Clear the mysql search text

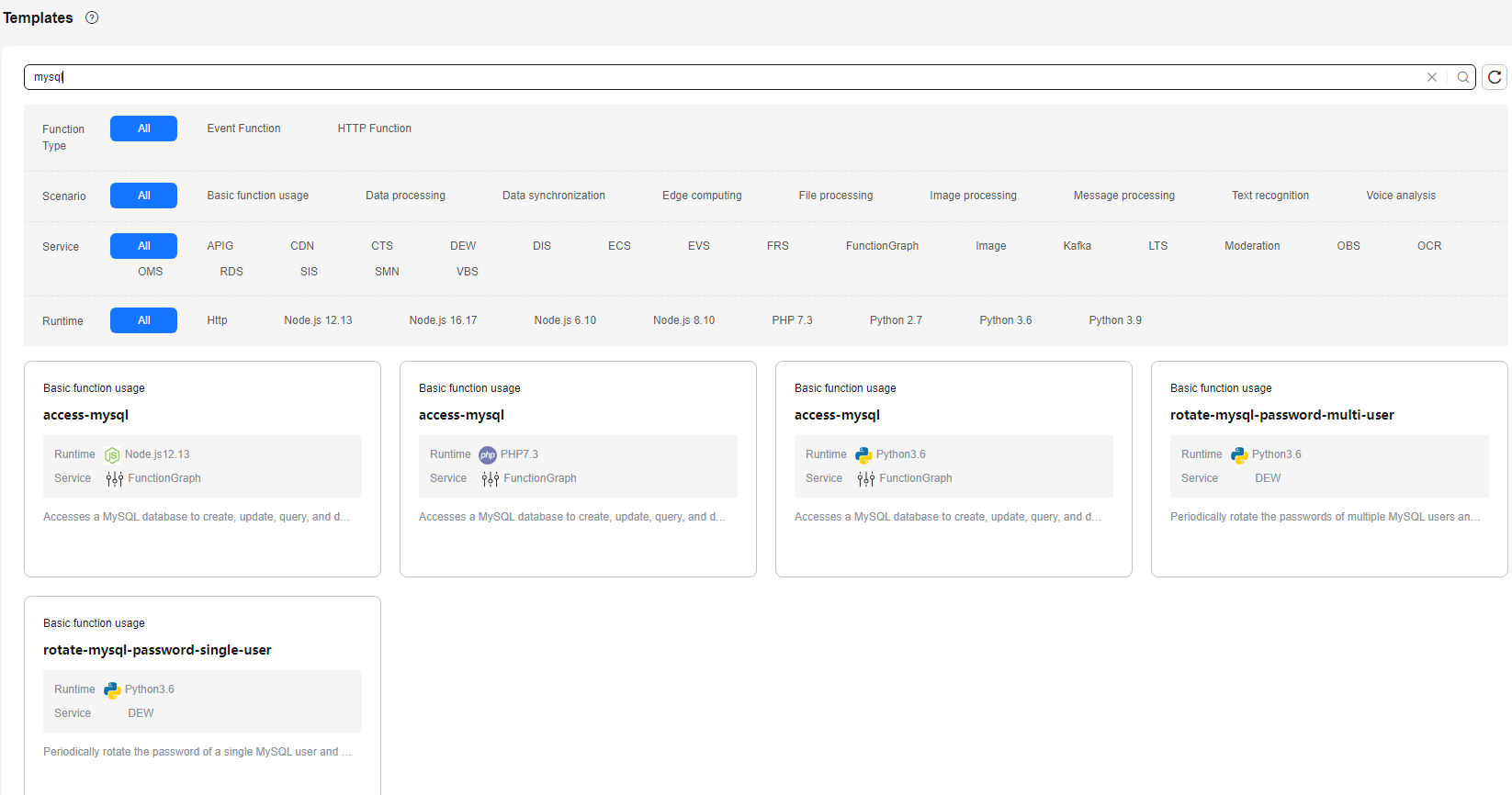tap(1431, 77)
